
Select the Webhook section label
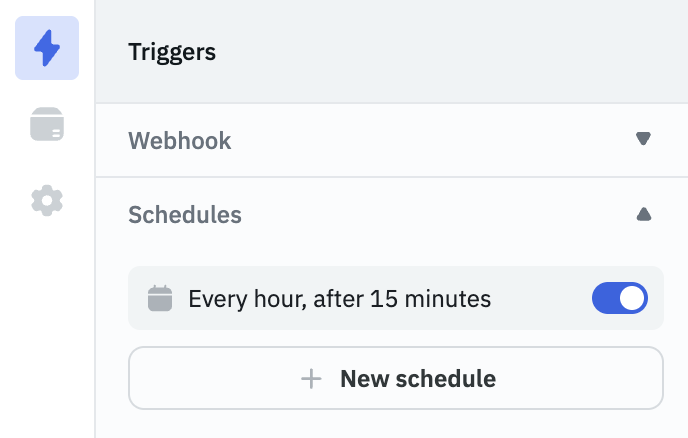click(180, 141)
